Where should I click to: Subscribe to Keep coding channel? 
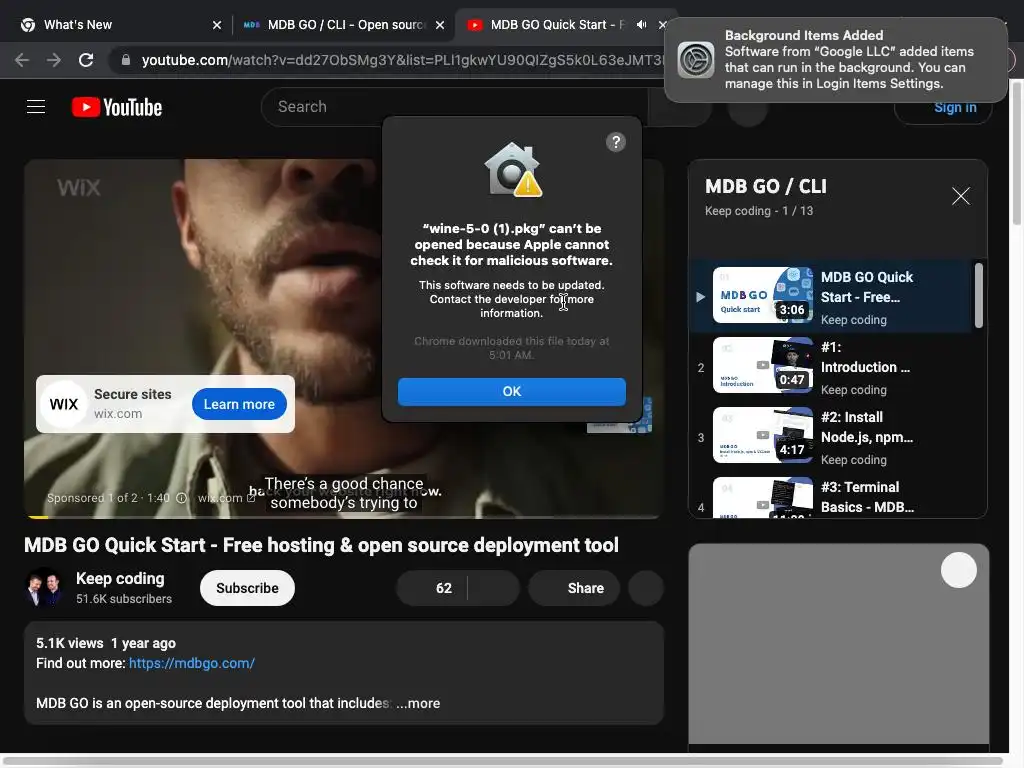point(247,588)
